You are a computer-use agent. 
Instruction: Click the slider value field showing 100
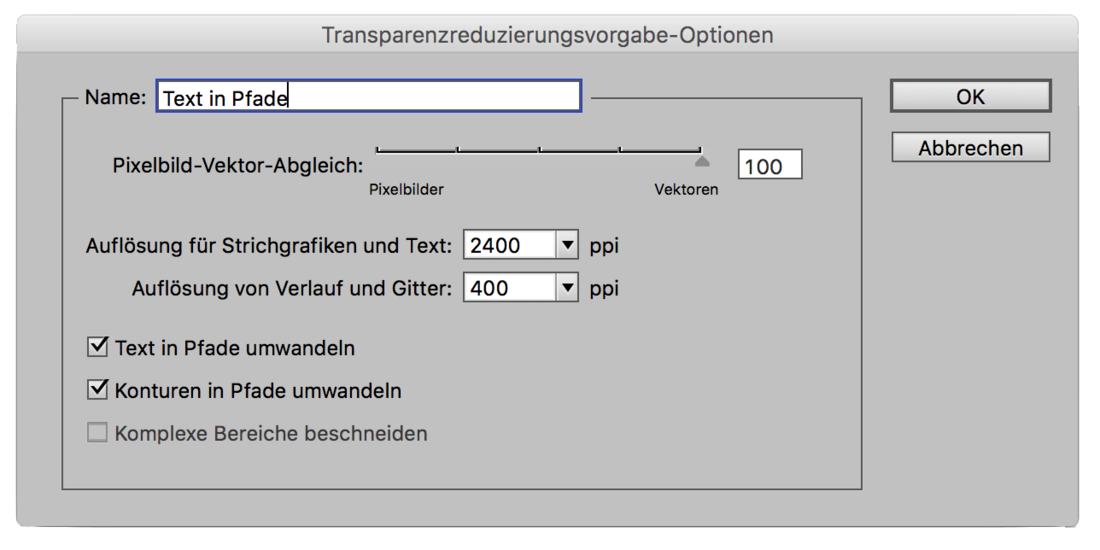point(769,166)
